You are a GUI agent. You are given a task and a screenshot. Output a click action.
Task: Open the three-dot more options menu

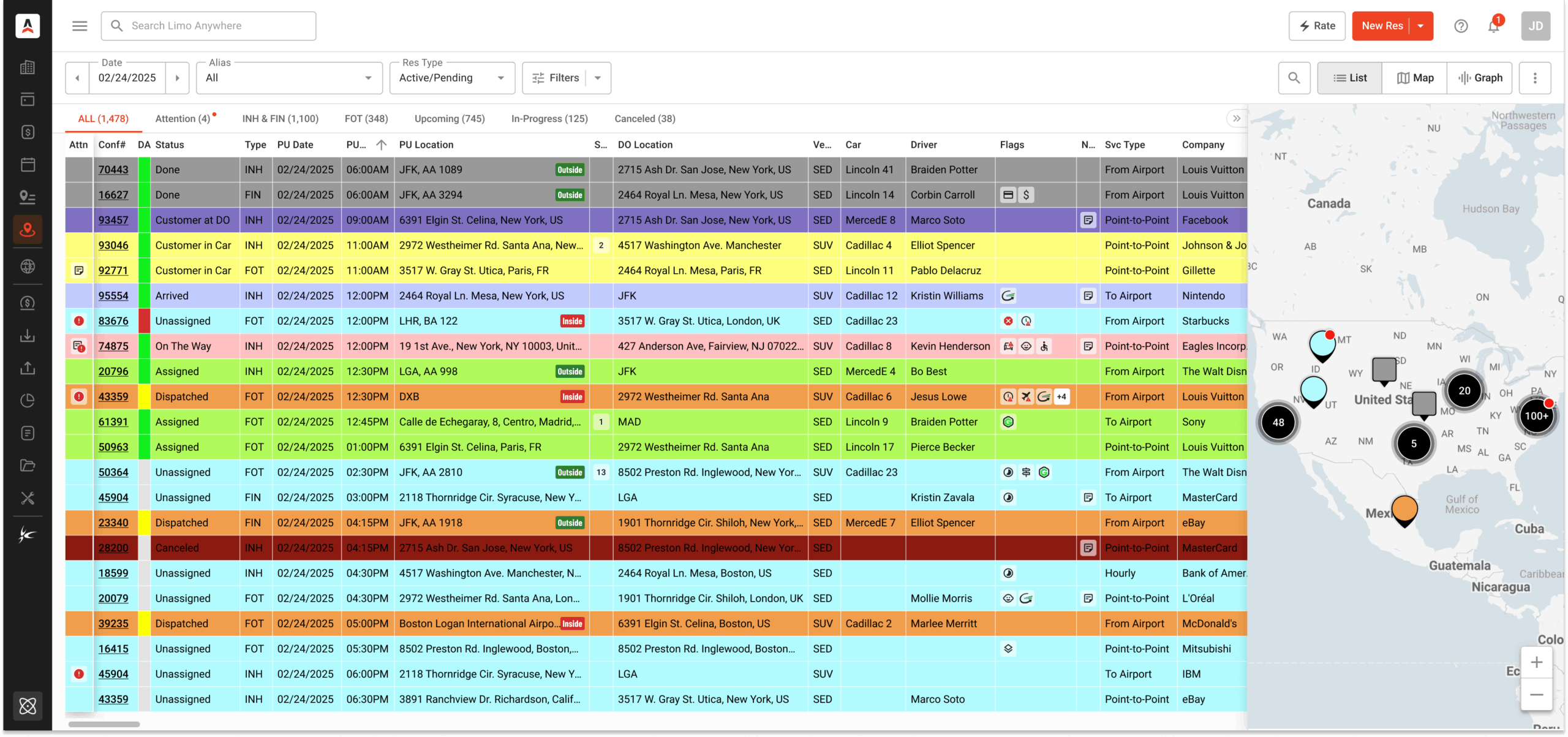tap(1534, 78)
